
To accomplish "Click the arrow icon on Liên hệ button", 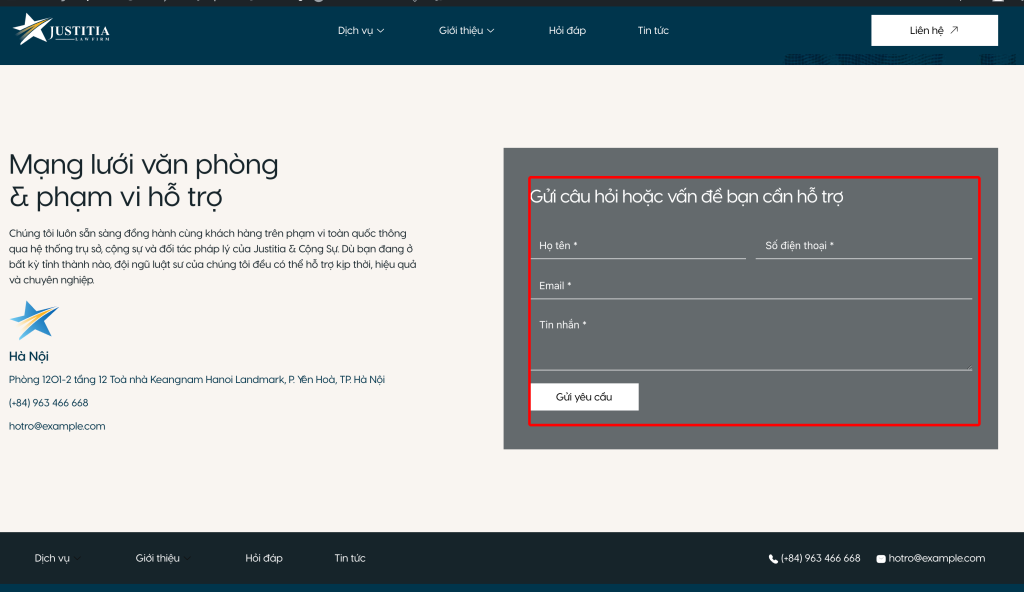I will click(954, 30).
